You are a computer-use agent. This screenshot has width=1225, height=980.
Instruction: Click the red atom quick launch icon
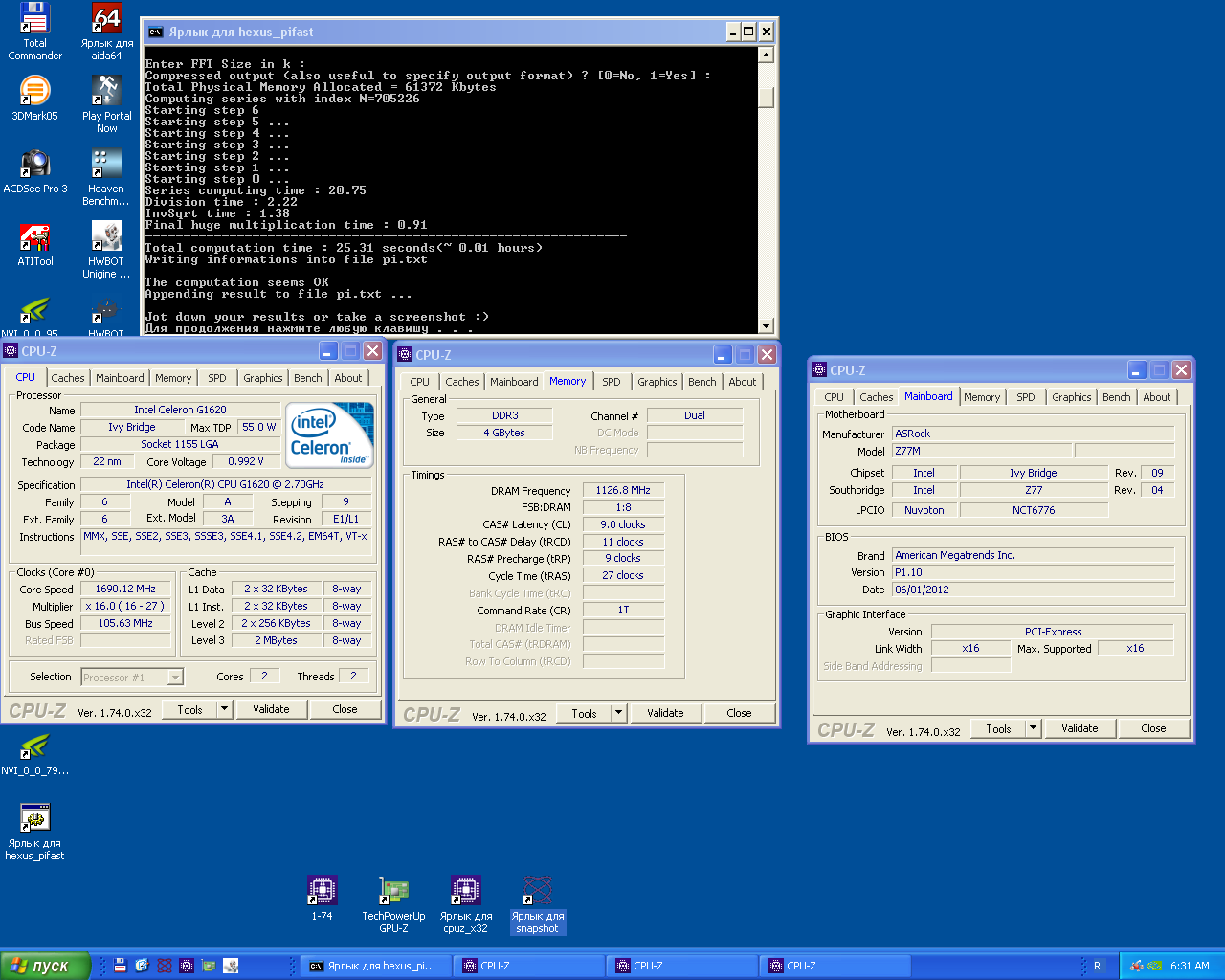point(165,966)
